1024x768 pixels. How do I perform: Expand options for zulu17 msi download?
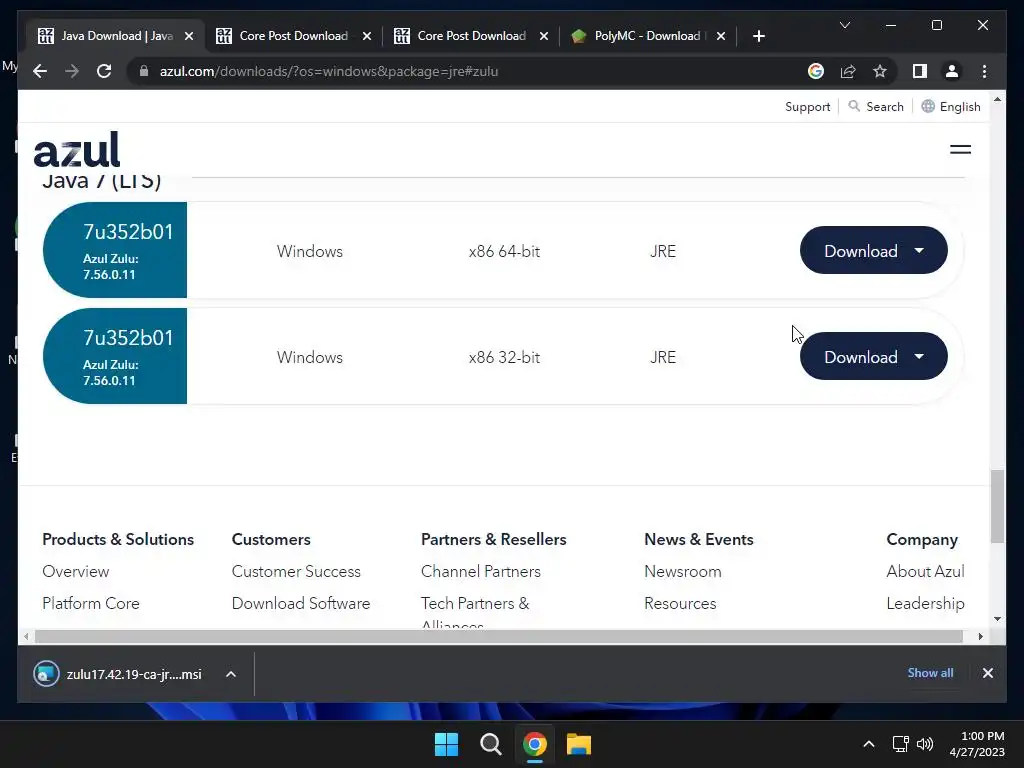pyautogui.click(x=231, y=674)
